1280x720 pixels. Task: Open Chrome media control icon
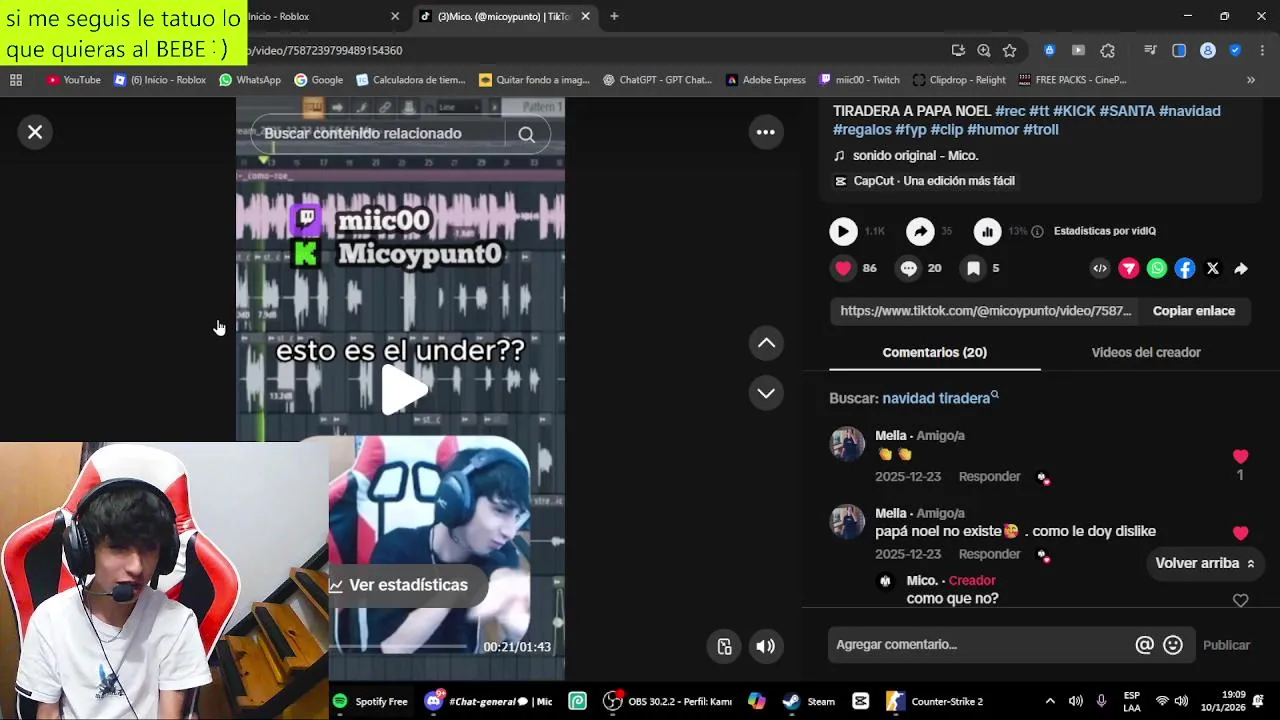pyautogui.click(x=1150, y=50)
